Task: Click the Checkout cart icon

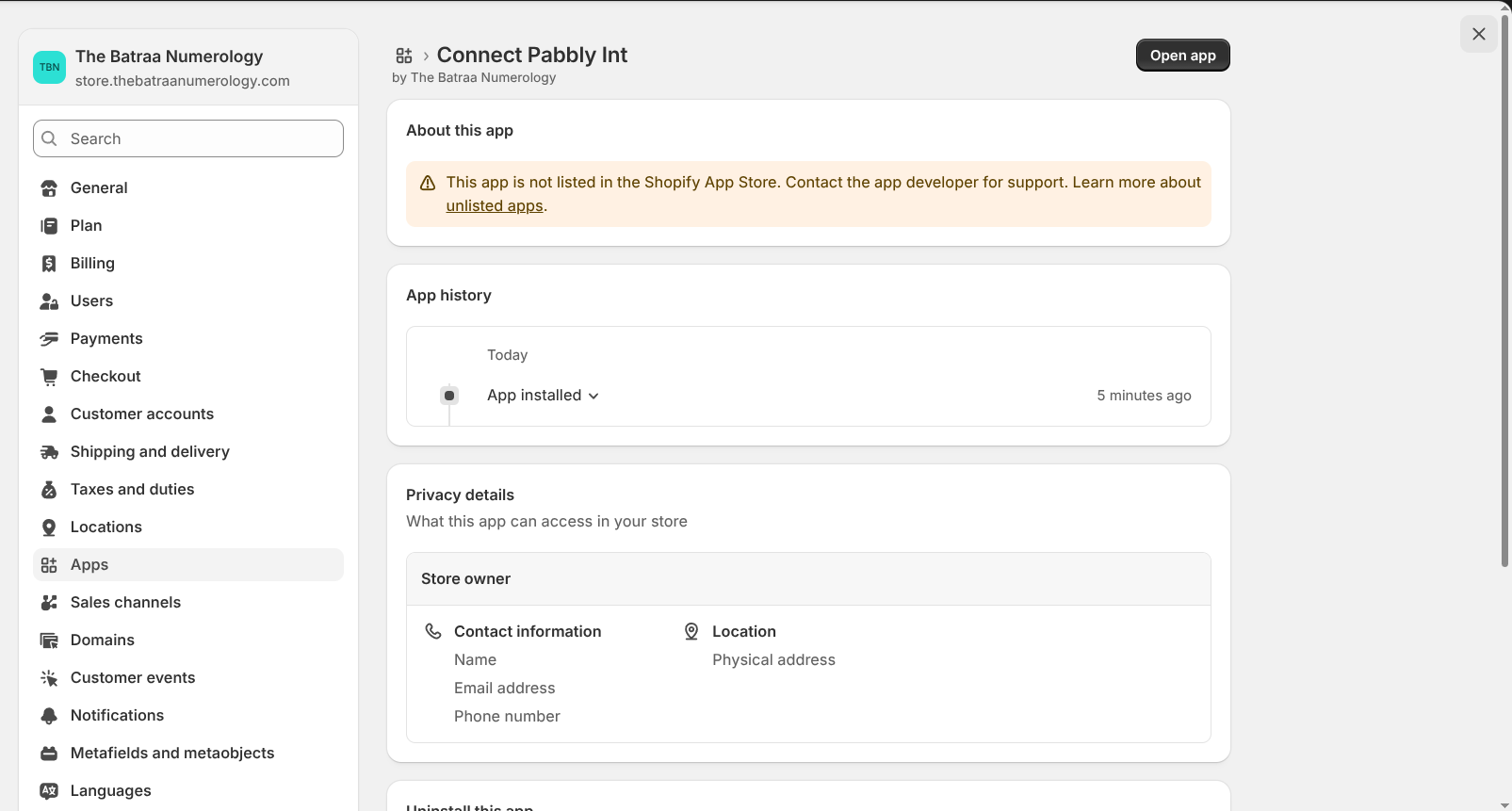Action: click(49, 377)
